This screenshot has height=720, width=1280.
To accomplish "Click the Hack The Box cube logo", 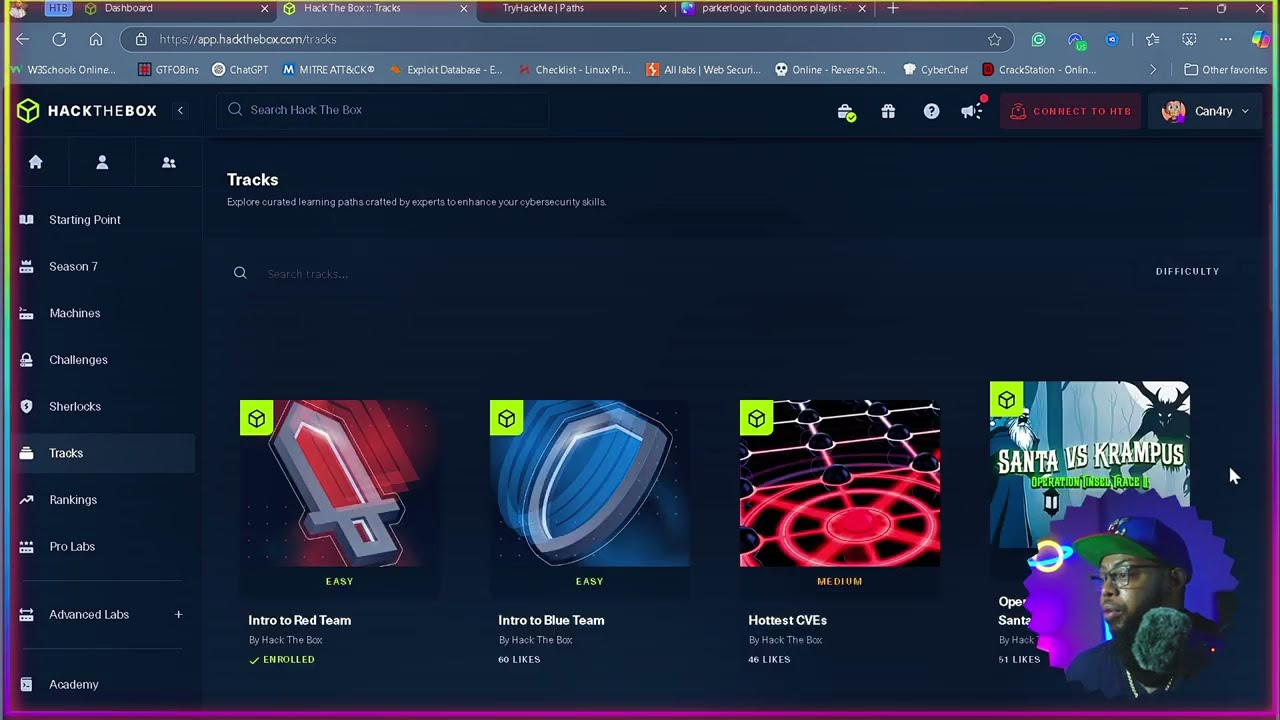I will 28,111.
